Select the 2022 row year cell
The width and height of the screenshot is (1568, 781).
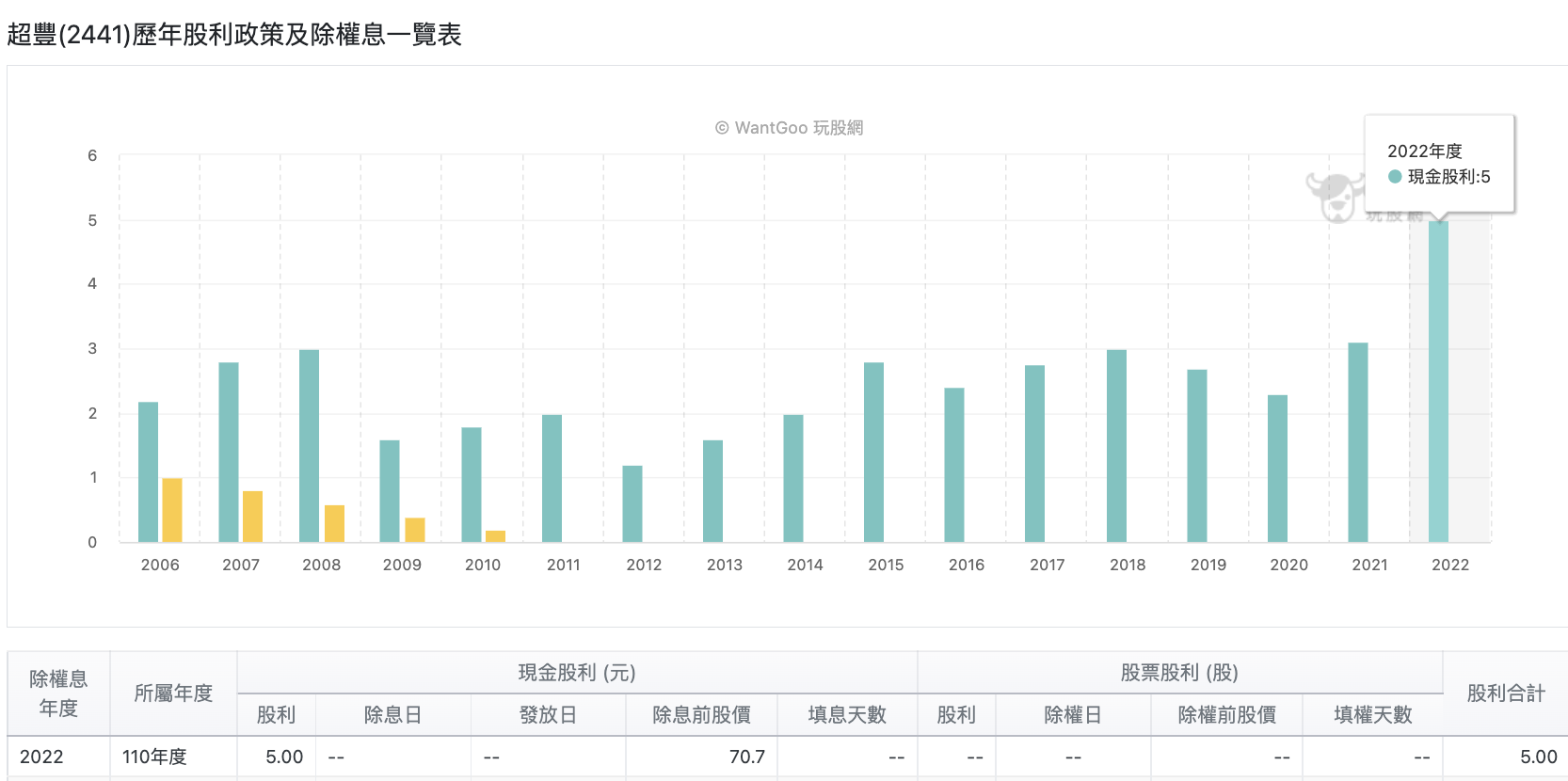click(x=58, y=757)
